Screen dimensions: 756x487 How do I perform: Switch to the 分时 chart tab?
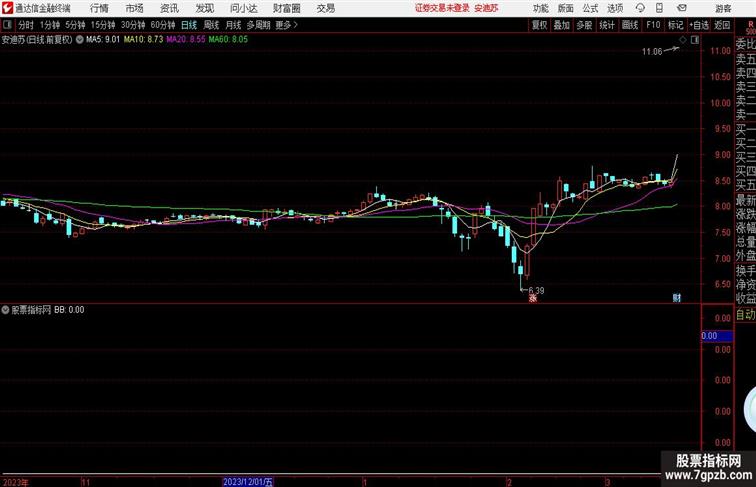(26, 25)
